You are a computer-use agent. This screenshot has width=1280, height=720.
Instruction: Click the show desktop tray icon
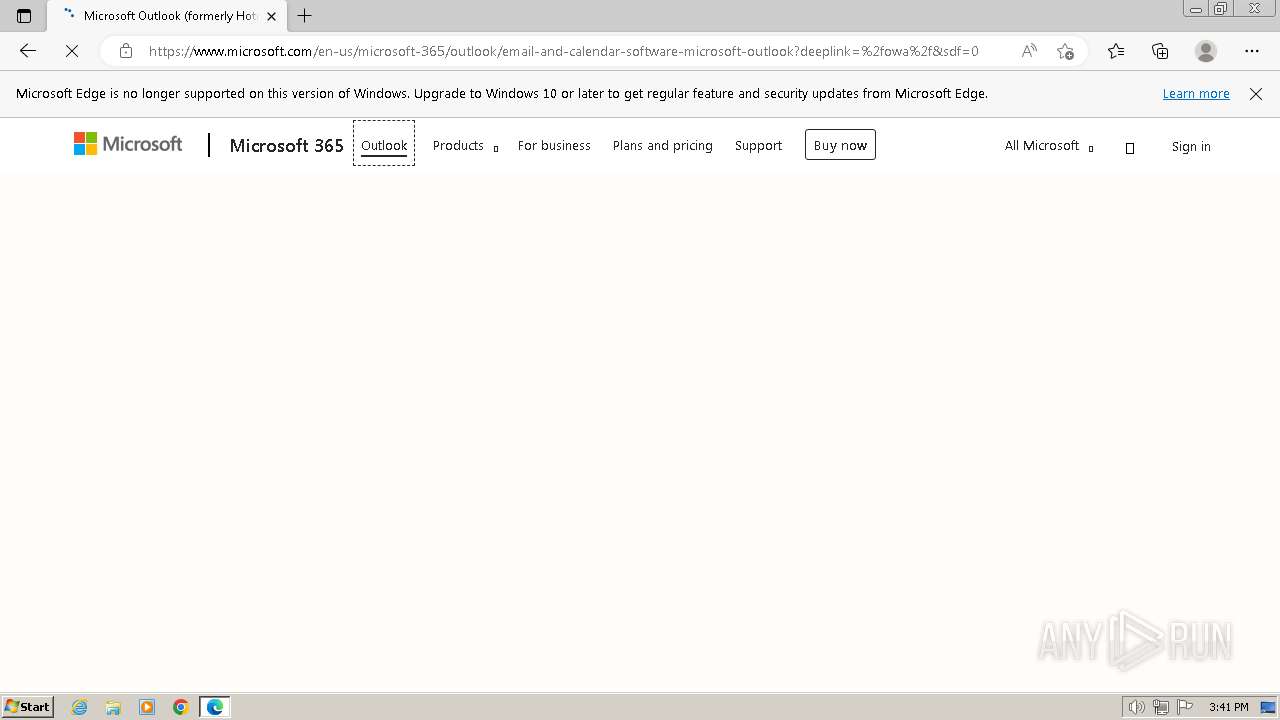tap(1268, 707)
